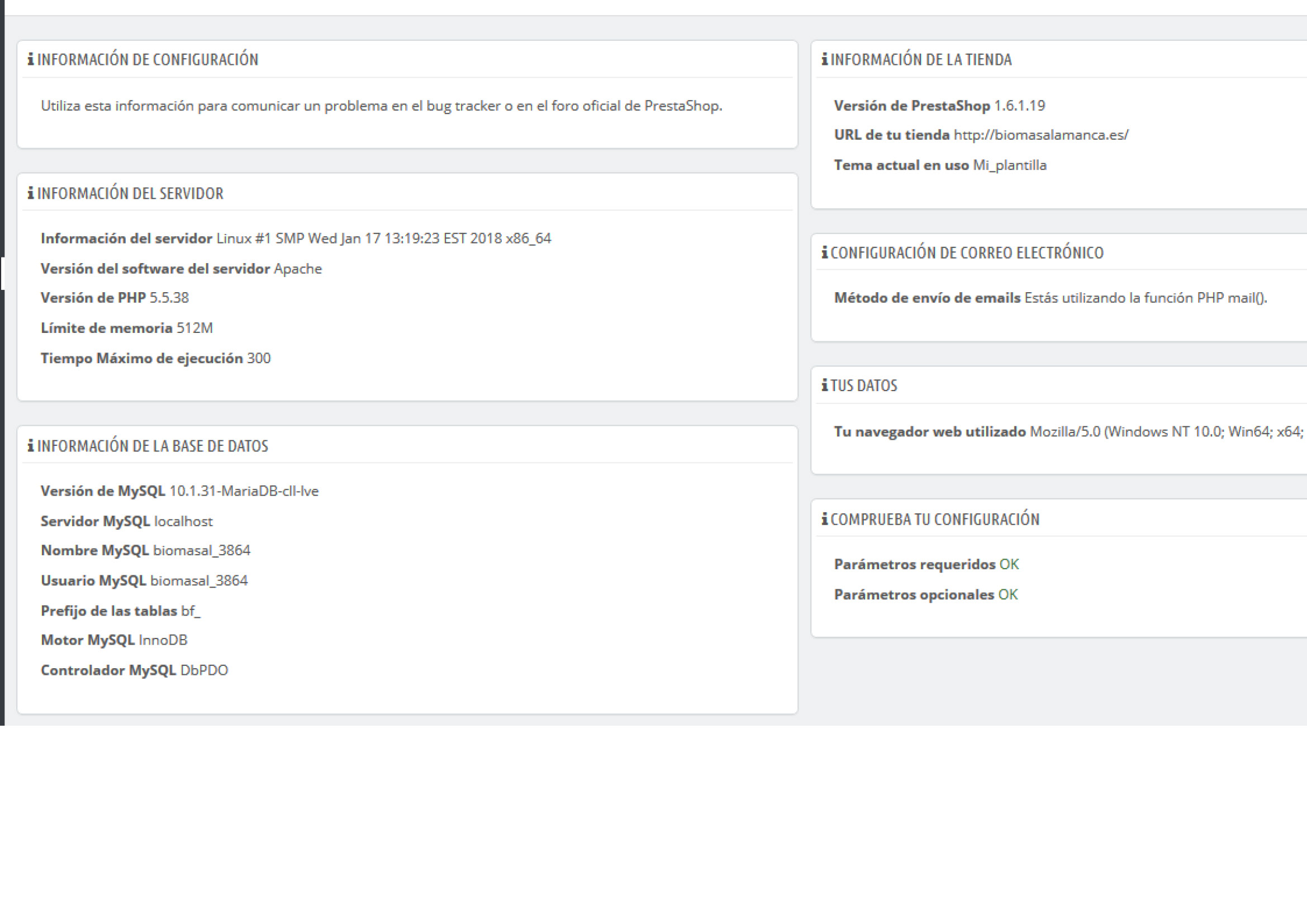
Task: Click info icon beside Información de la Tienda
Action: (824, 59)
